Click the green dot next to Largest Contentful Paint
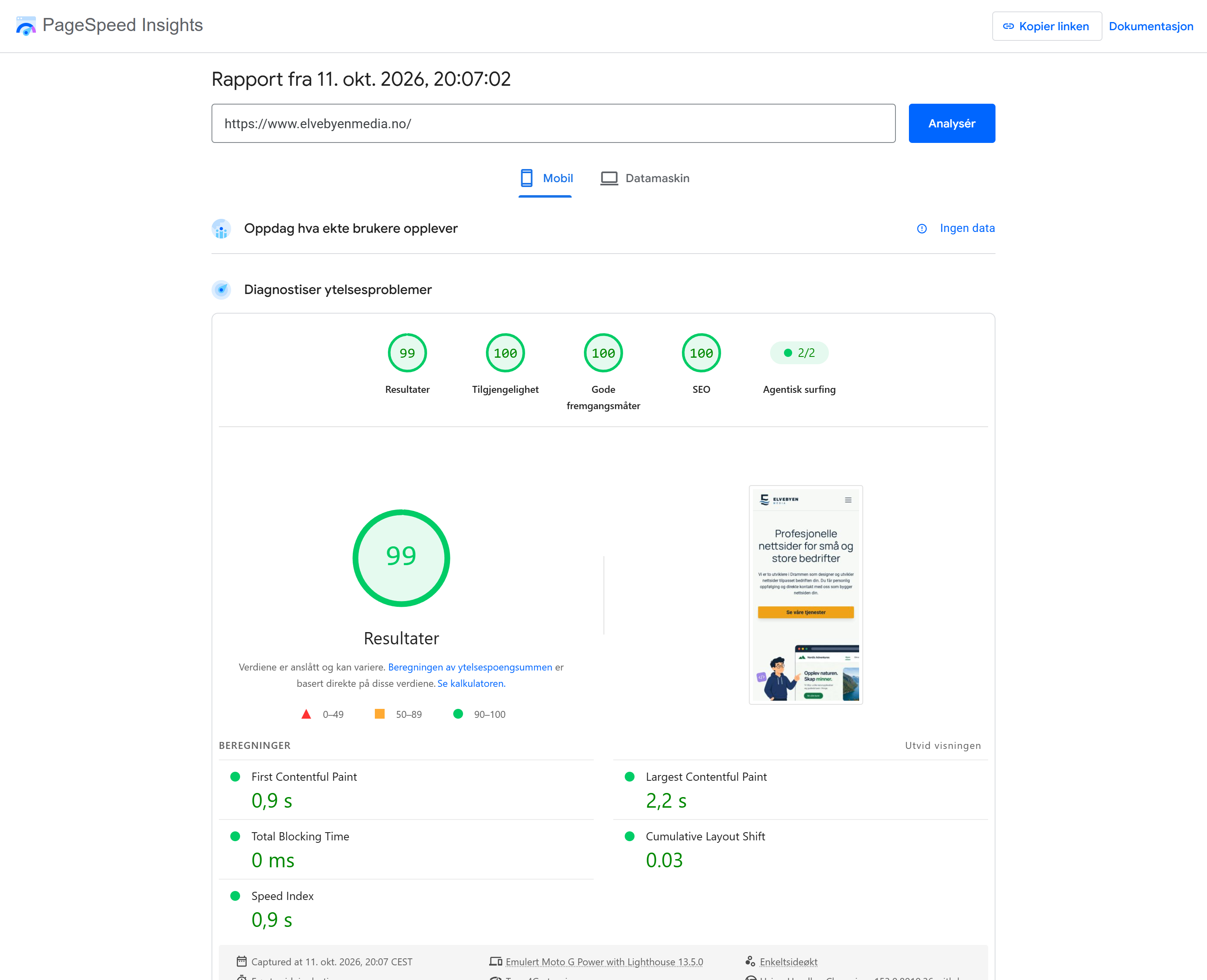 (x=630, y=777)
